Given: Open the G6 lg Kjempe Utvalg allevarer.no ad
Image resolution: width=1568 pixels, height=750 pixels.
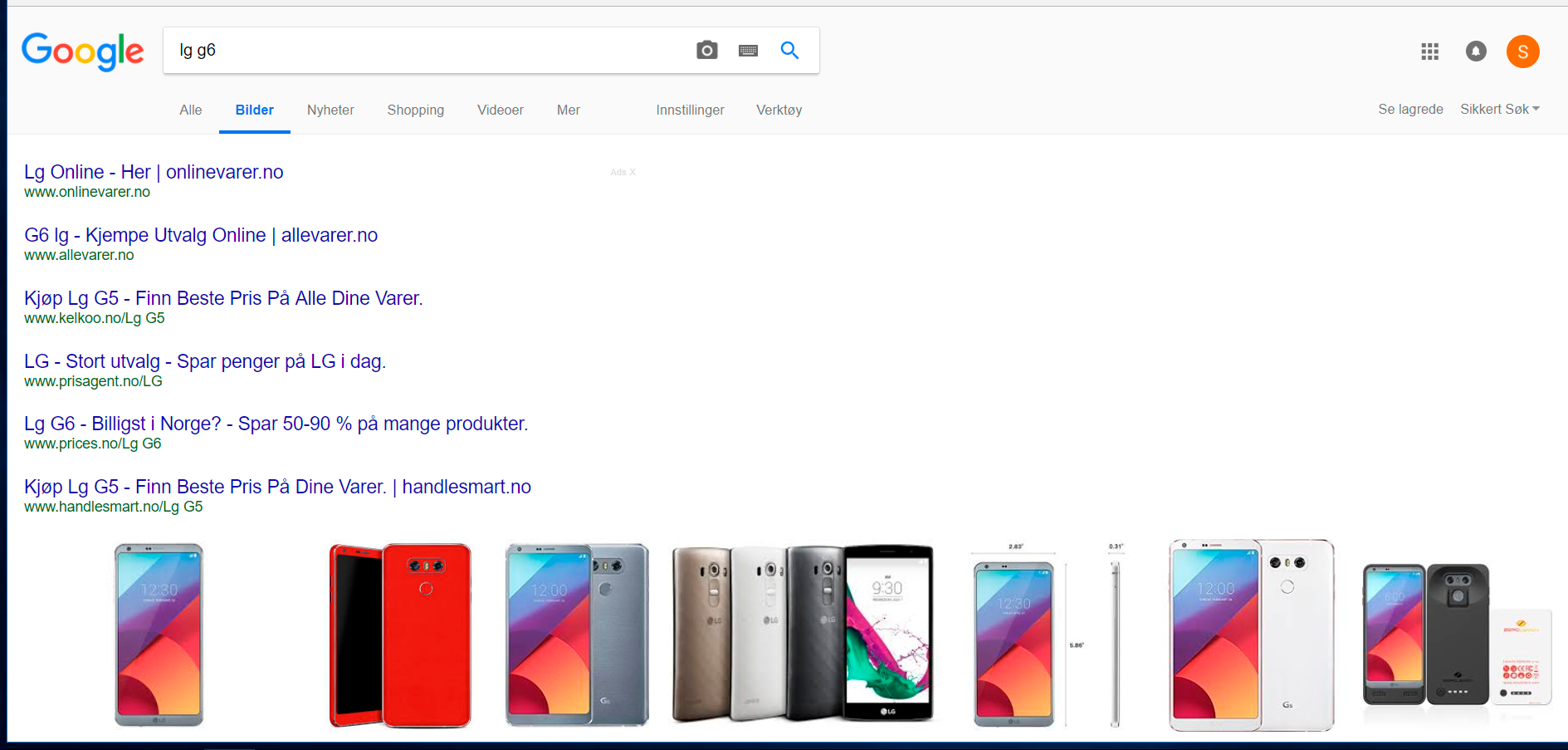Looking at the screenshot, I should [201, 235].
